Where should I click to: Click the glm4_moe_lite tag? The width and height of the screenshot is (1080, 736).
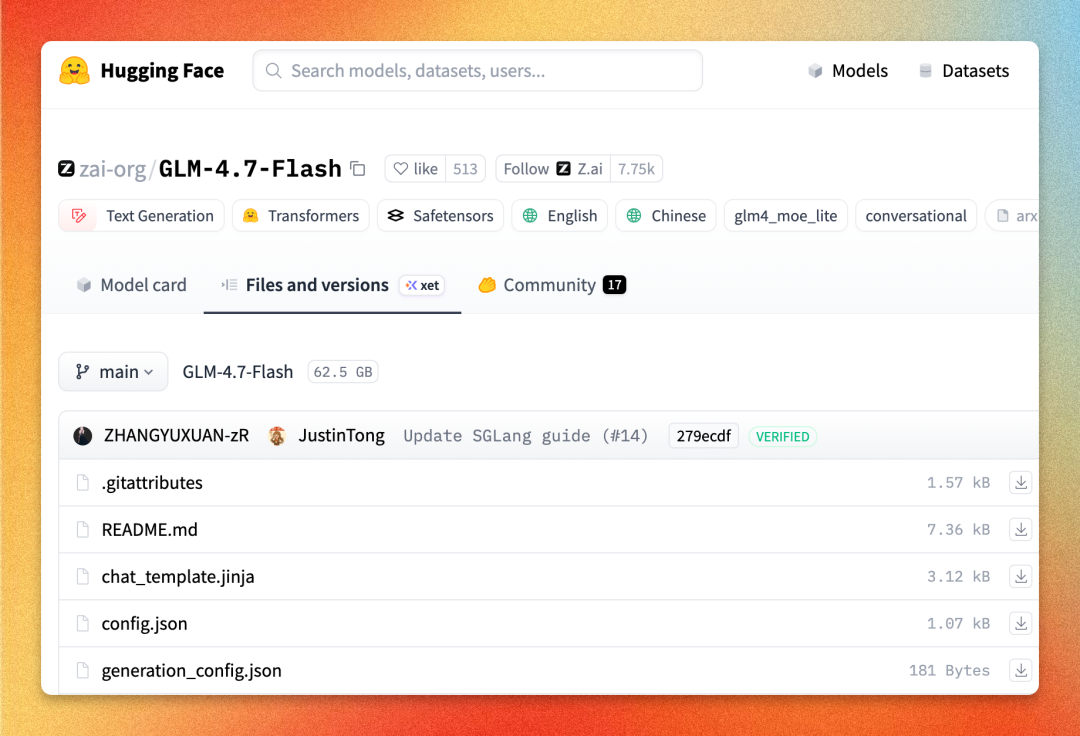click(x=786, y=216)
